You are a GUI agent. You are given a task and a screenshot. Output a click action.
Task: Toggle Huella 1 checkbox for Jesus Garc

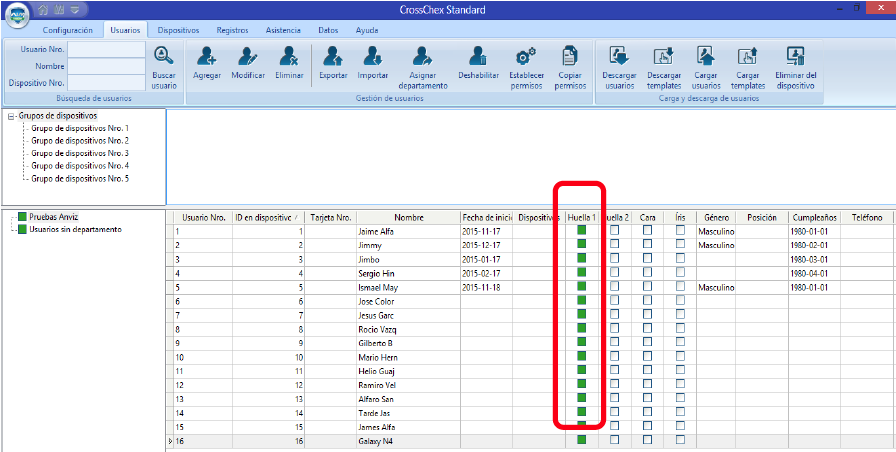[x=582, y=314]
